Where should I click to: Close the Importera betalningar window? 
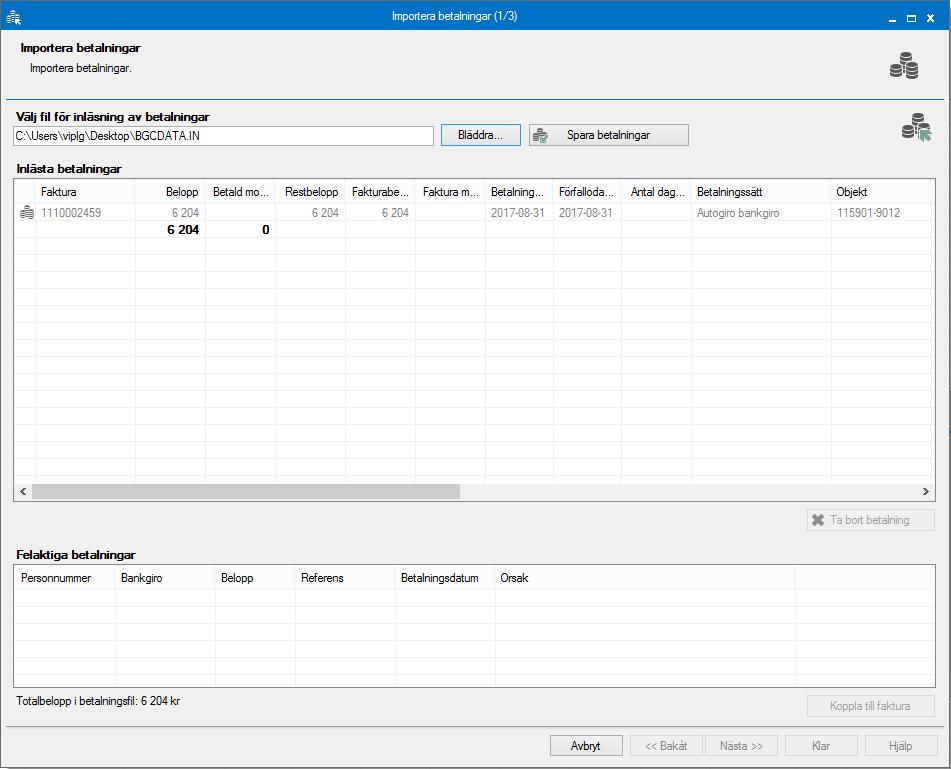click(930, 18)
